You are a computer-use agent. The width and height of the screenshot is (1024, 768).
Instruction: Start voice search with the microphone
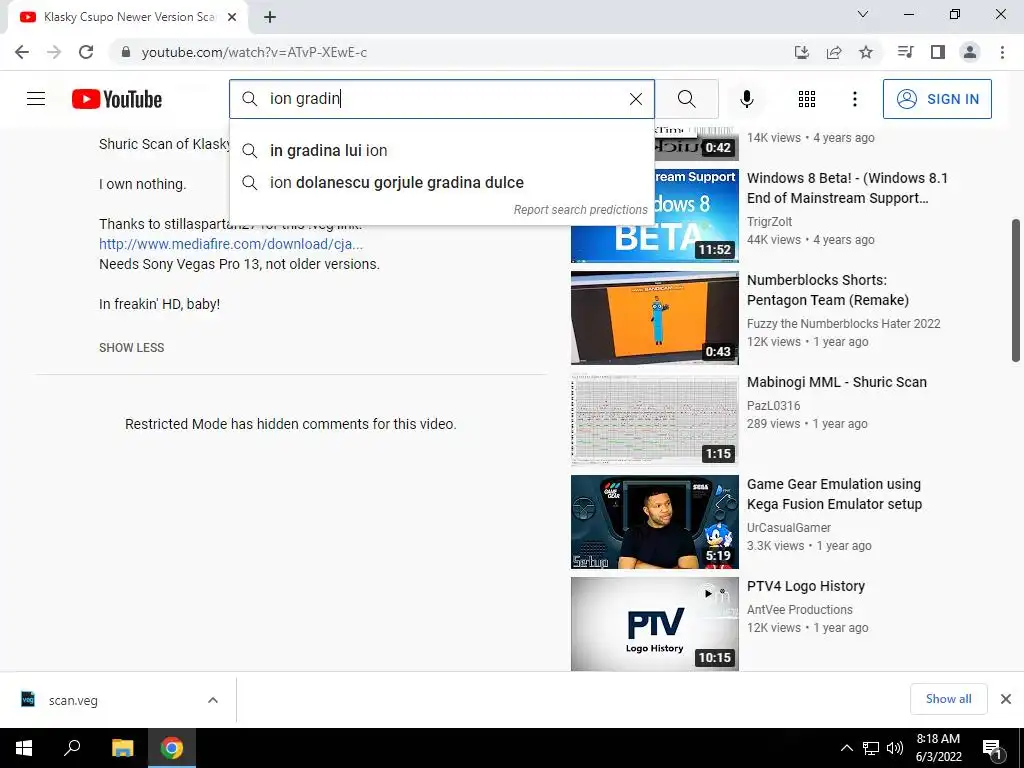746,99
